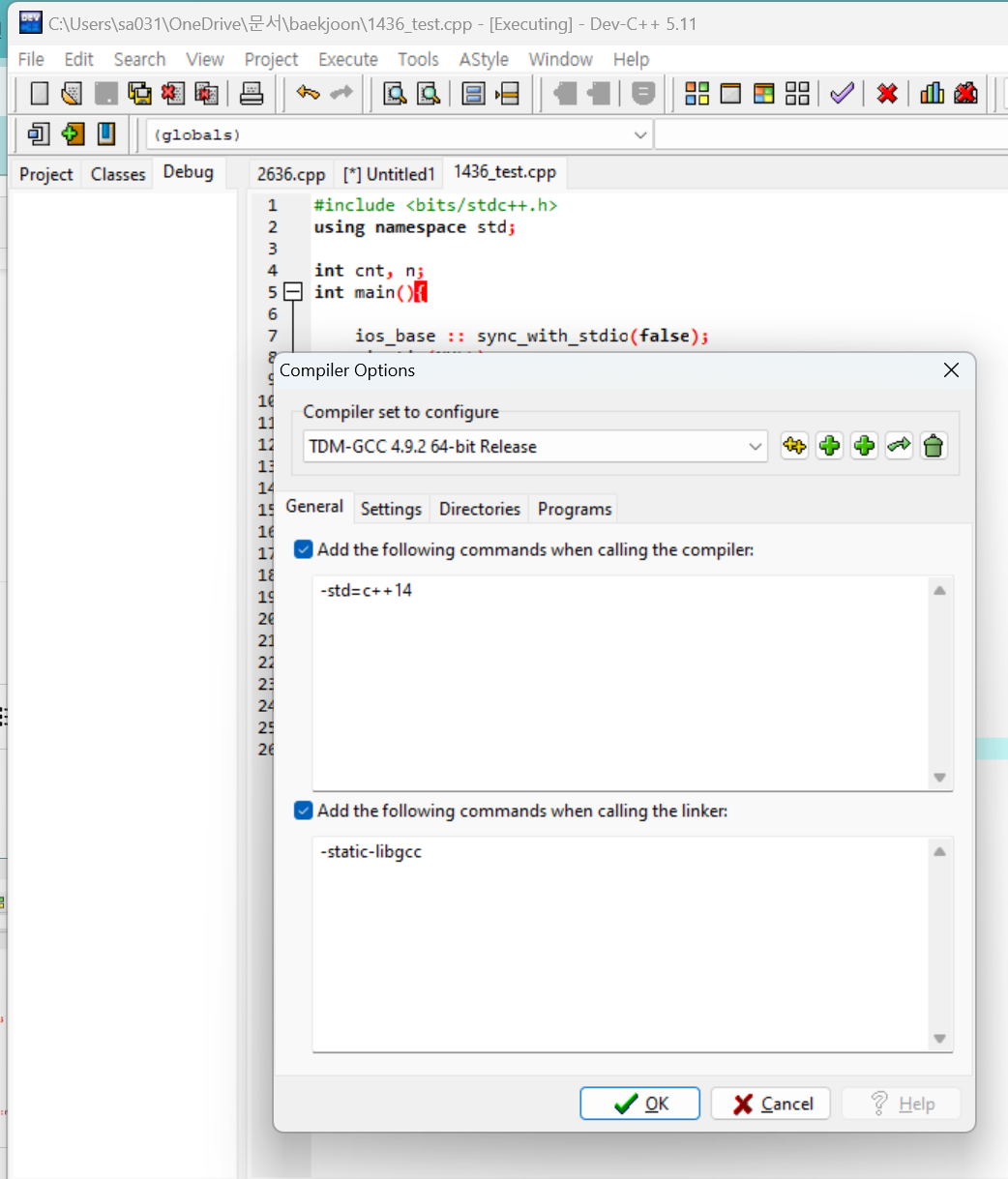The width and height of the screenshot is (1008, 1179).
Task: Open the Compiler set to configure dropdown
Action: pyautogui.click(x=535, y=447)
